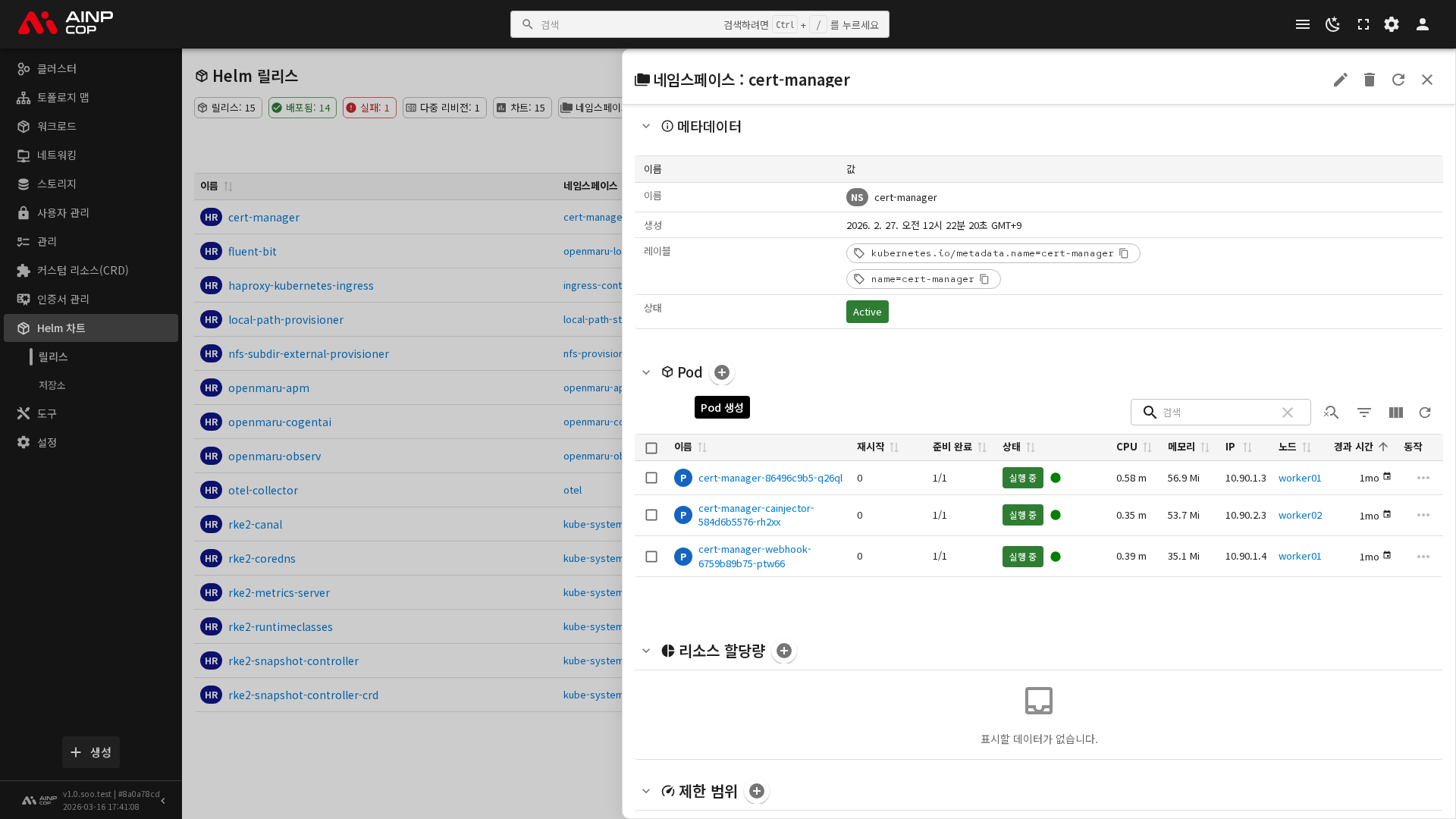This screenshot has height=819, width=1456.
Task: Click the edit pencil icon for namespace
Action: [x=1340, y=80]
